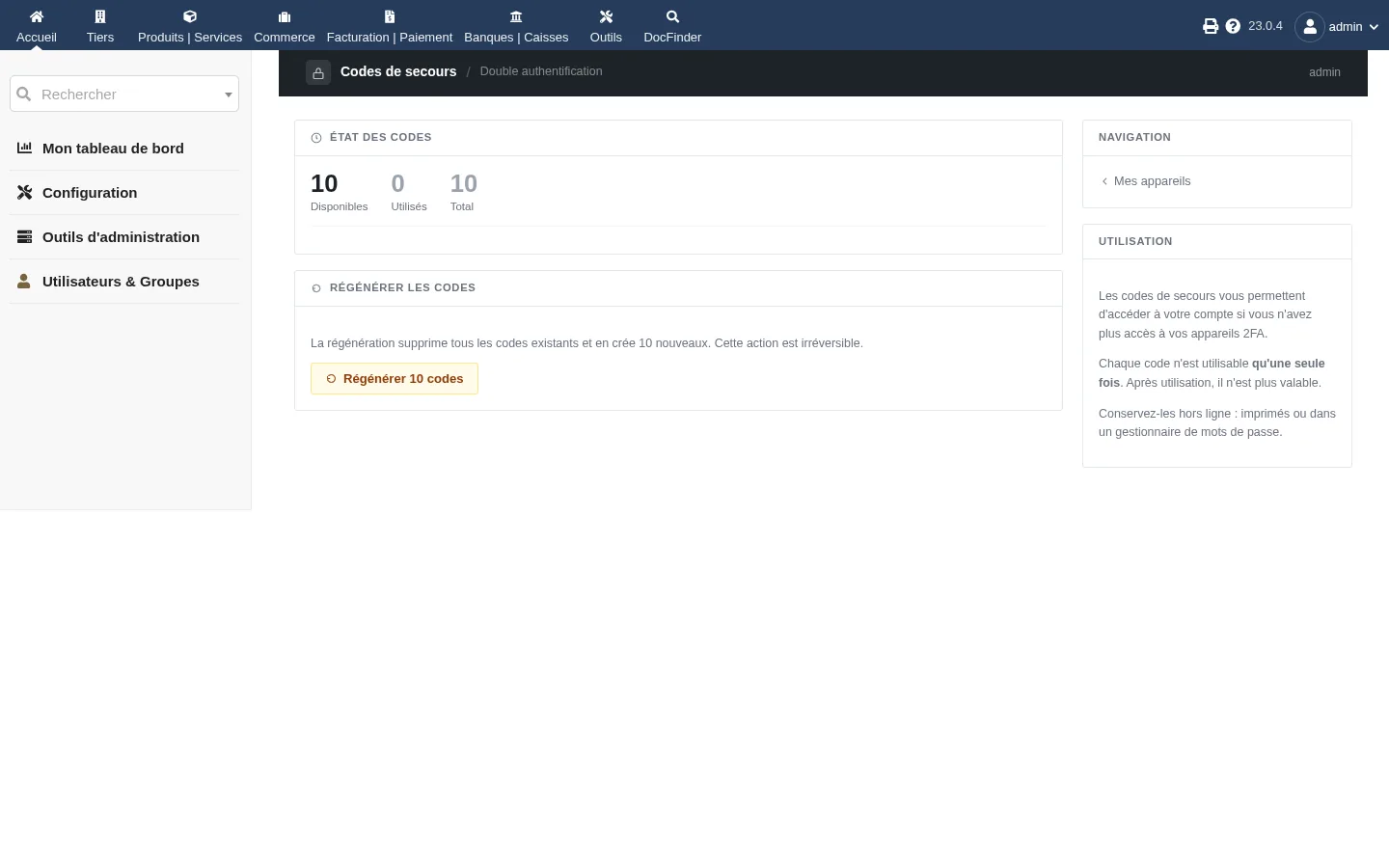The width and height of the screenshot is (1389, 868).
Task: Click the 23.0.4 version label
Action: pyautogui.click(x=1266, y=26)
